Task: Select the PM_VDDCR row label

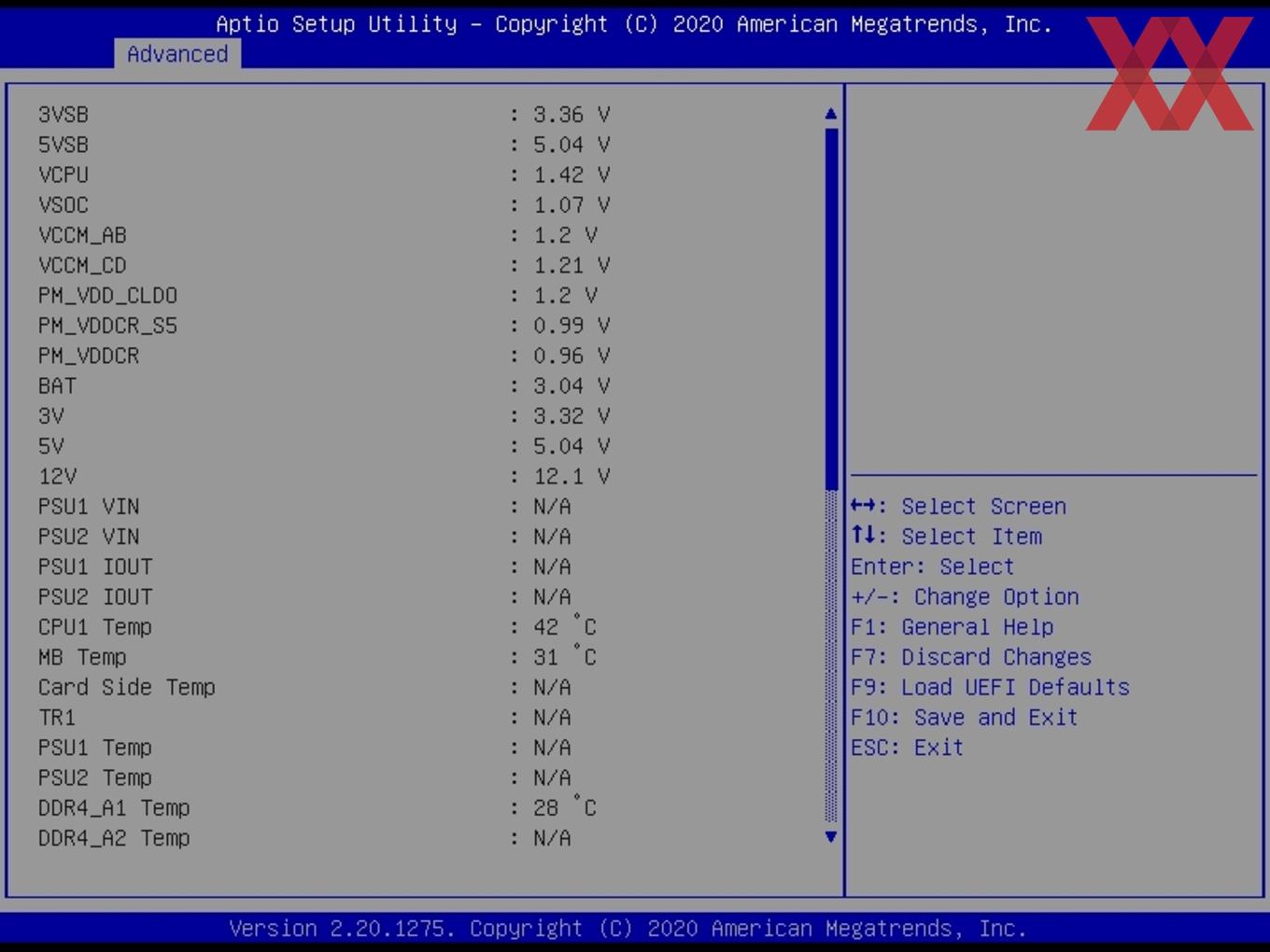Action: coord(89,356)
